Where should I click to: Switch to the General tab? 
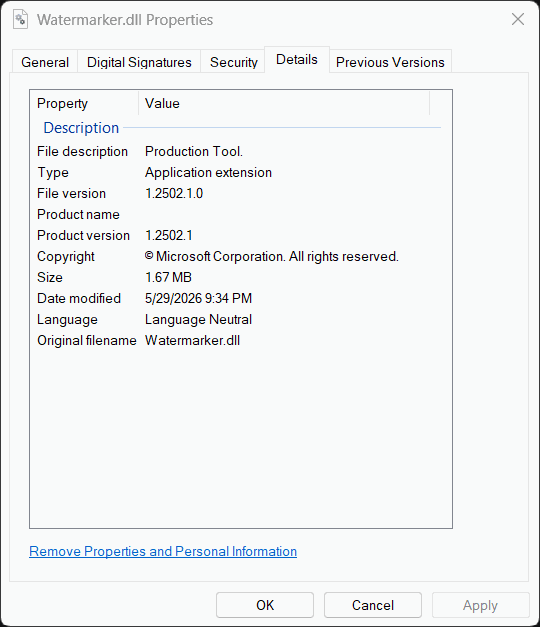click(45, 62)
